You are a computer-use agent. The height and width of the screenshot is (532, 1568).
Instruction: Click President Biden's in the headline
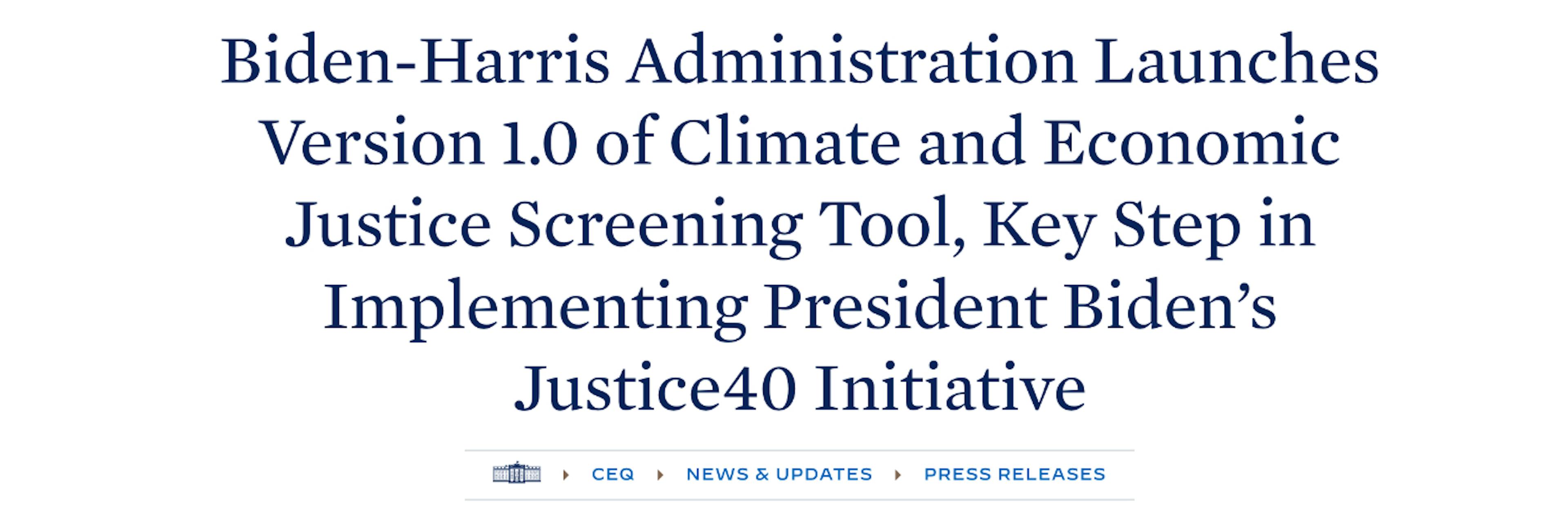[1020, 307]
